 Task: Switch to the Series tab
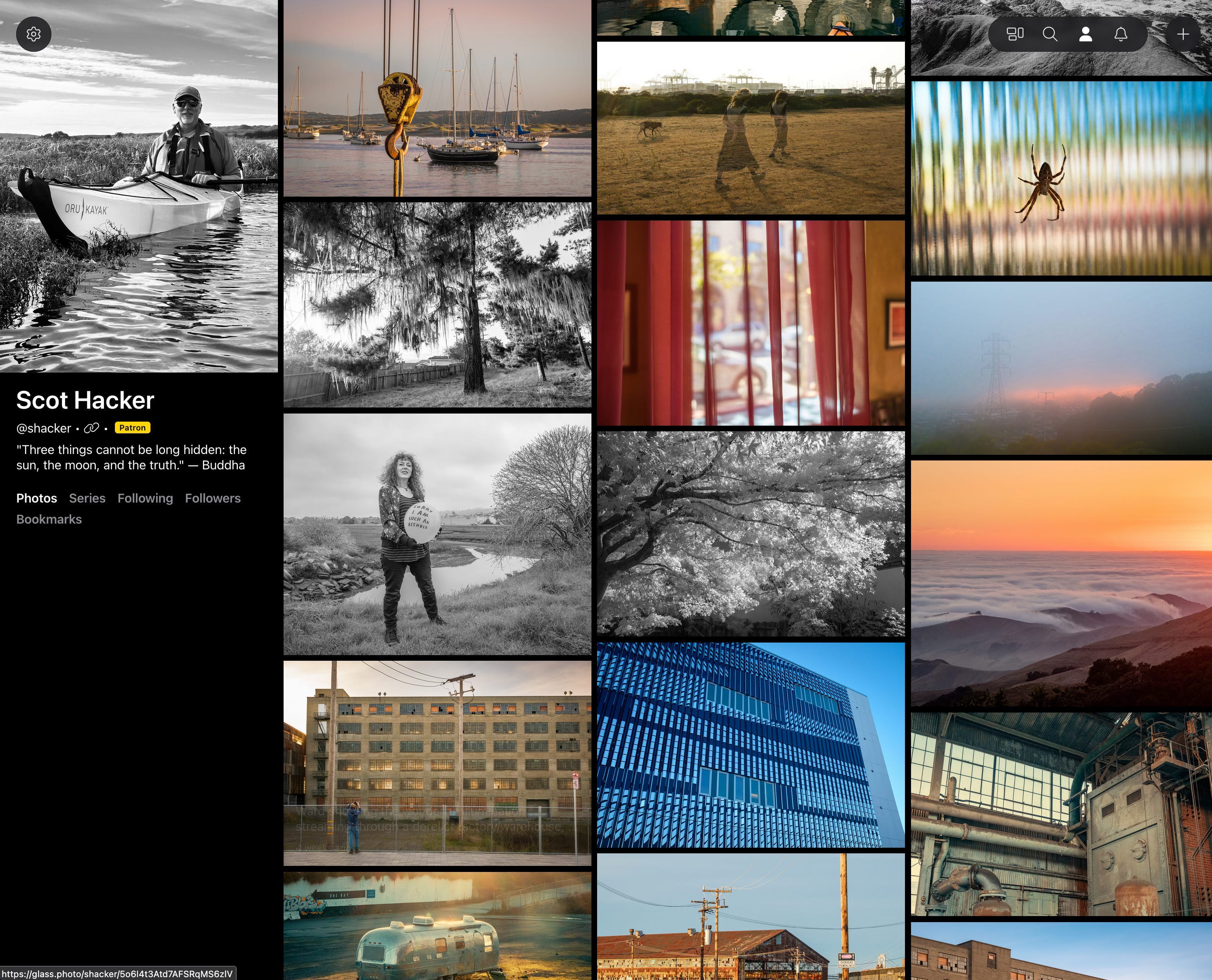[x=87, y=498]
